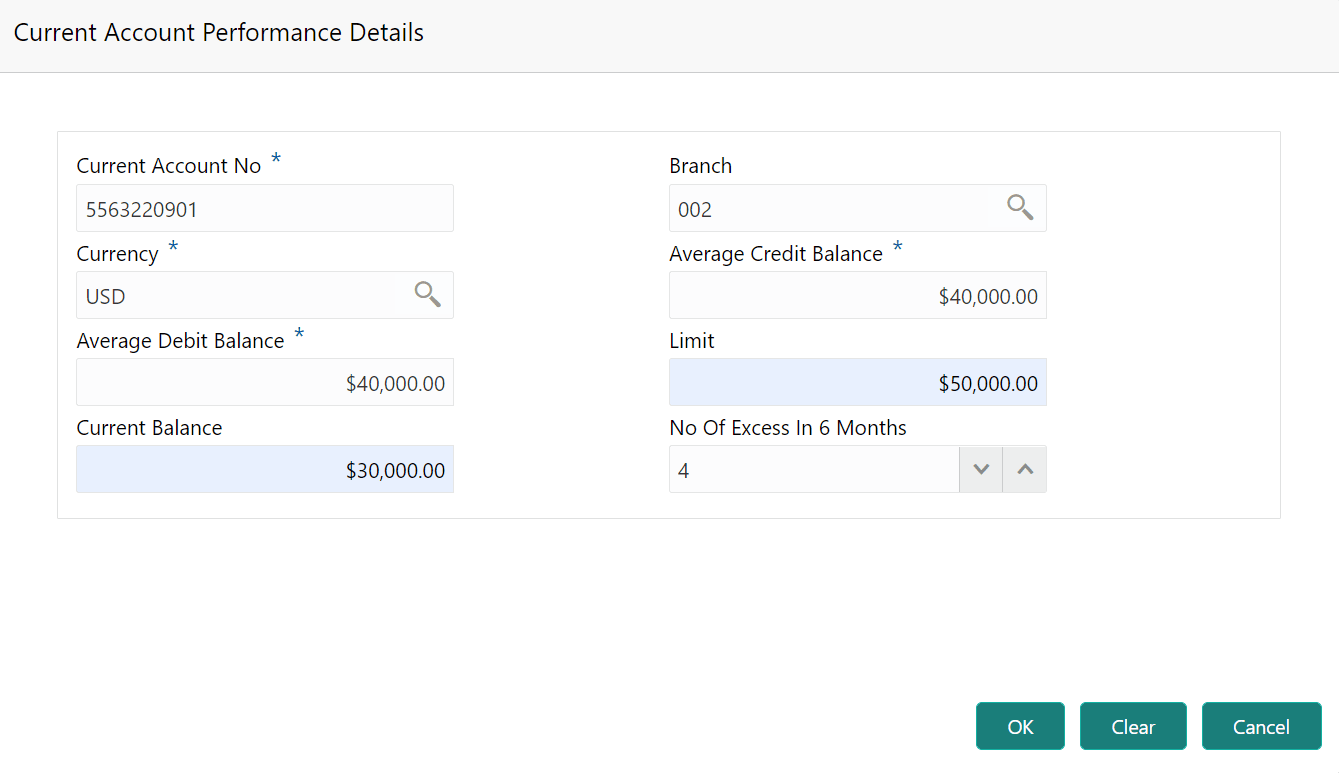The width and height of the screenshot is (1339, 773).
Task: Edit the Average Credit Balance field
Action: coord(857,296)
